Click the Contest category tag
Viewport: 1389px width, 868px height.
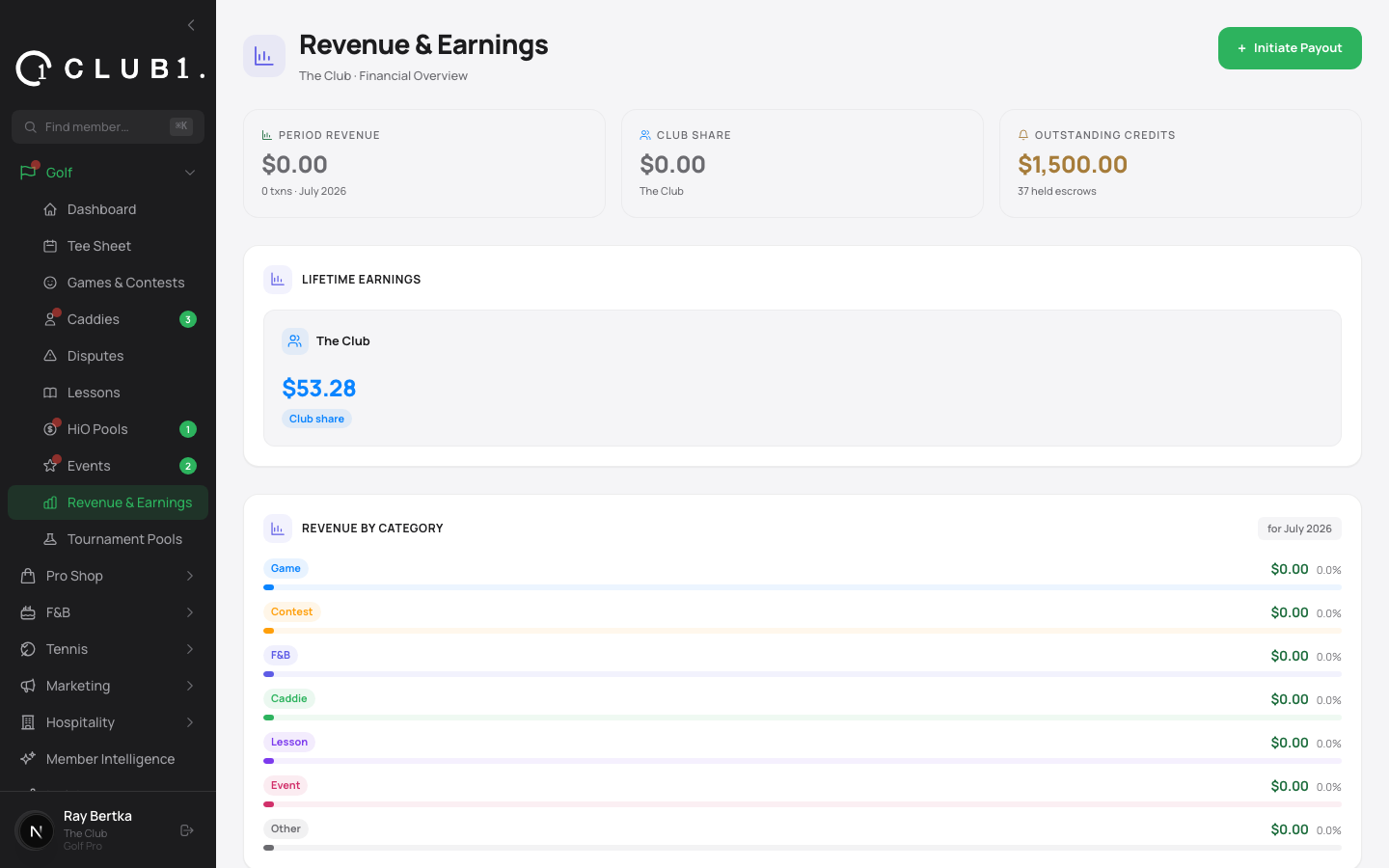(x=291, y=611)
